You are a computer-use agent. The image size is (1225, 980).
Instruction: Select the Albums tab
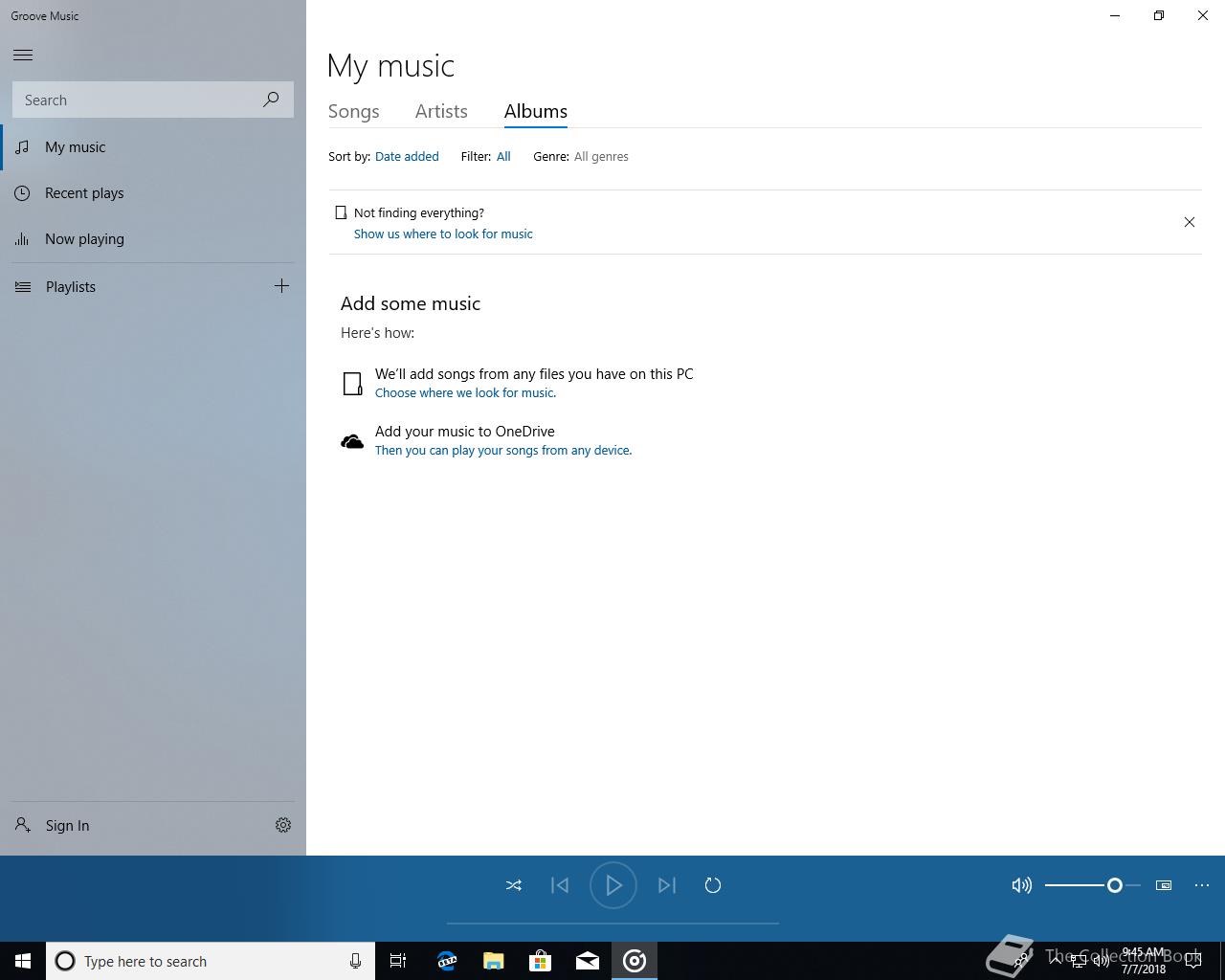tap(536, 111)
